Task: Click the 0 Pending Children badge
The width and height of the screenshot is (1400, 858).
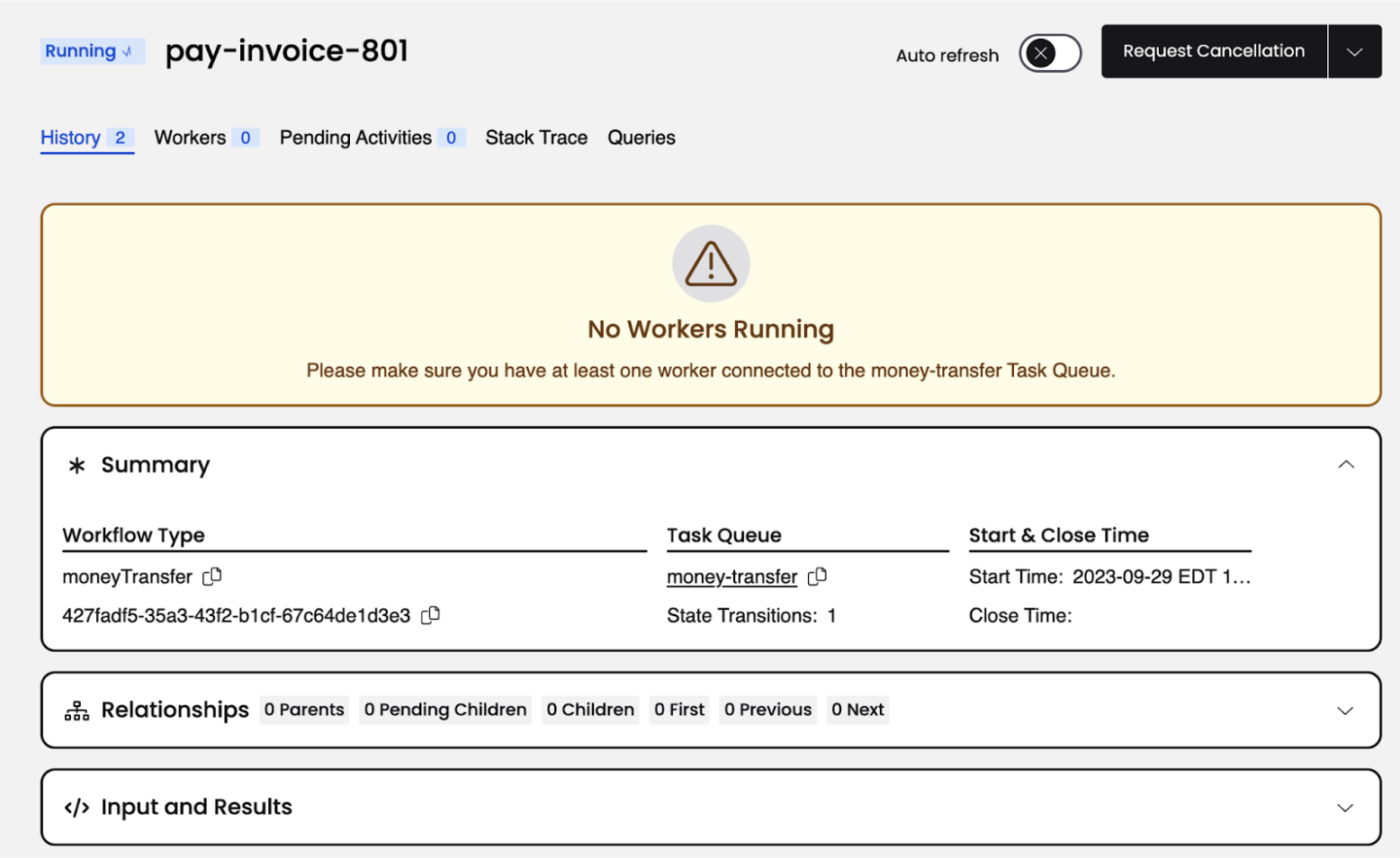Action: tap(444, 710)
